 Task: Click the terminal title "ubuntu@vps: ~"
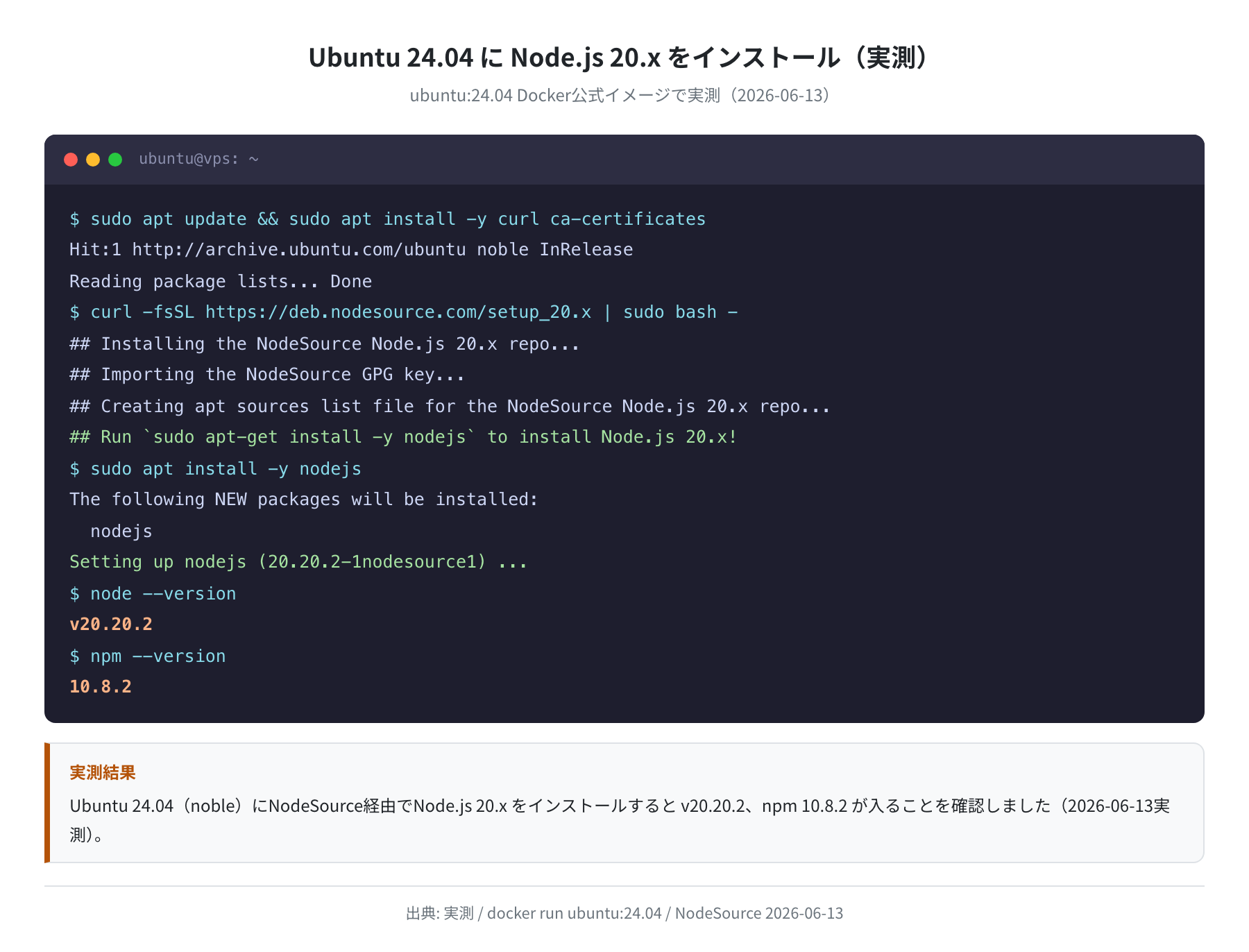(198, 159)
